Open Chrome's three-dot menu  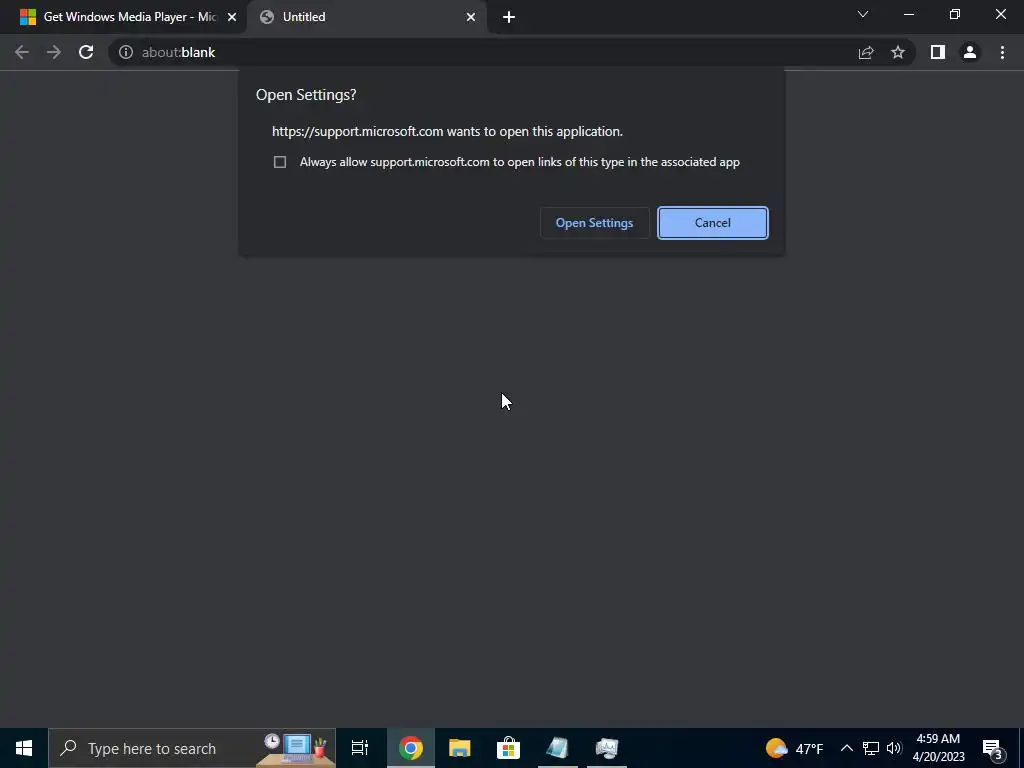point(1002,52)
